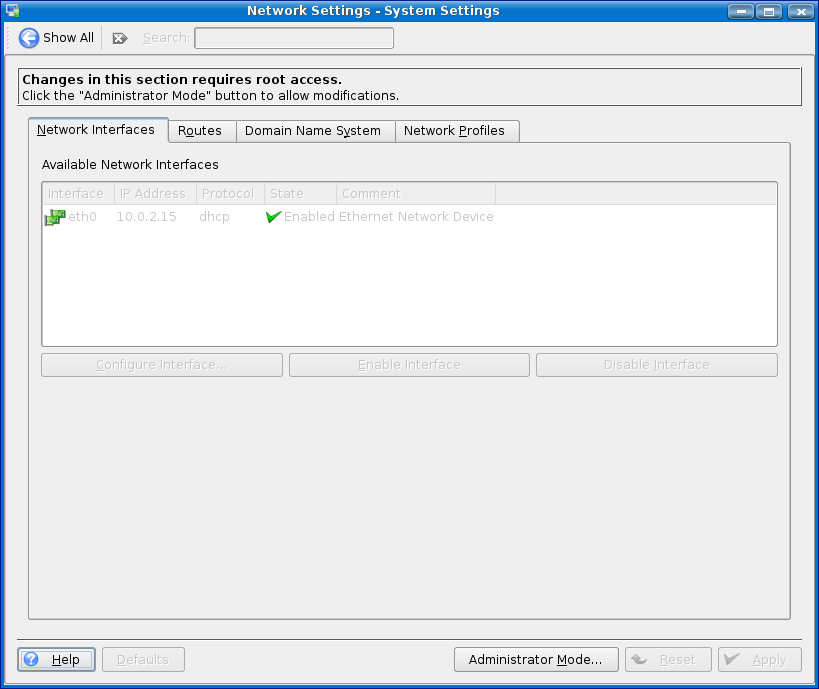The image size is (819, 689).
Task: Click the Configure Interface button
Action: (162, 365)
